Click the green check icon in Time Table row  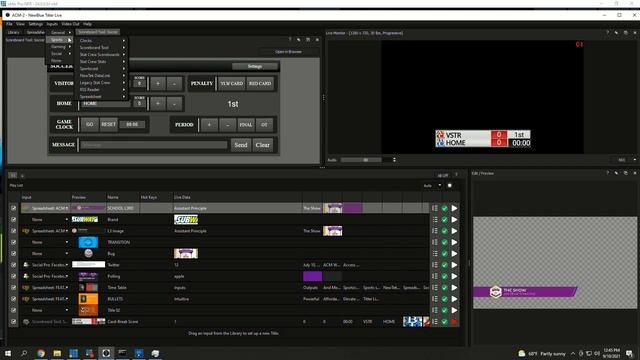[x=444, y=288]
